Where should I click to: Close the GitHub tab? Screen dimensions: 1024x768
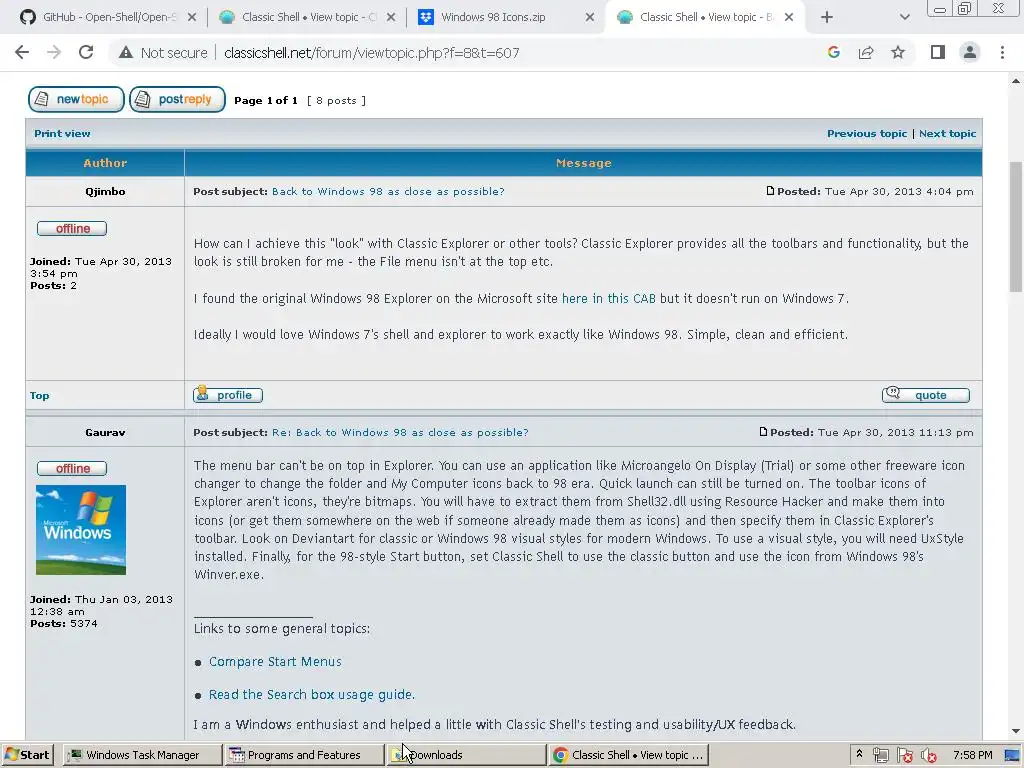[192, 17]
